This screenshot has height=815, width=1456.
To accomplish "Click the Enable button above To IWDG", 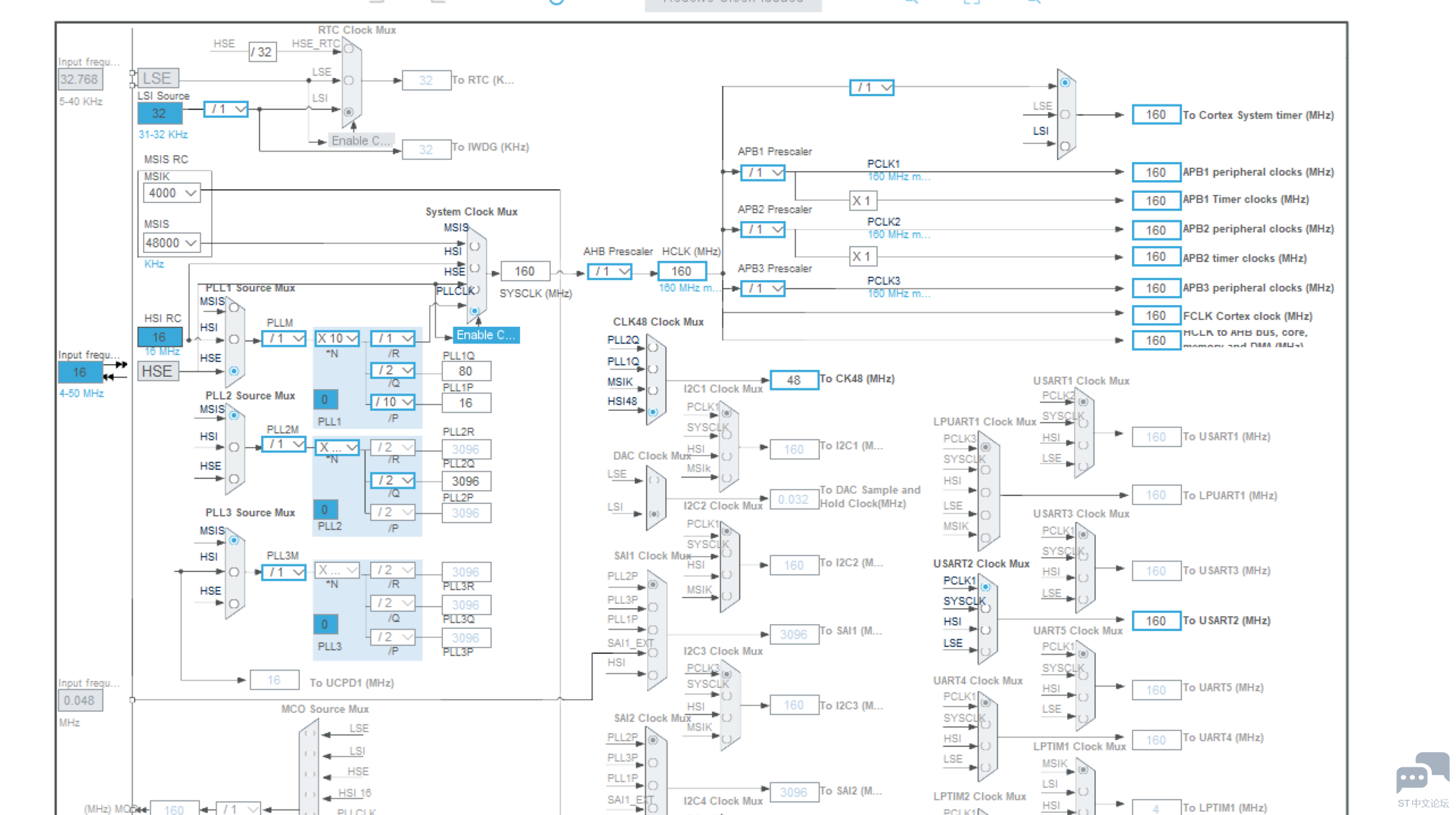I will coord(361,140).
